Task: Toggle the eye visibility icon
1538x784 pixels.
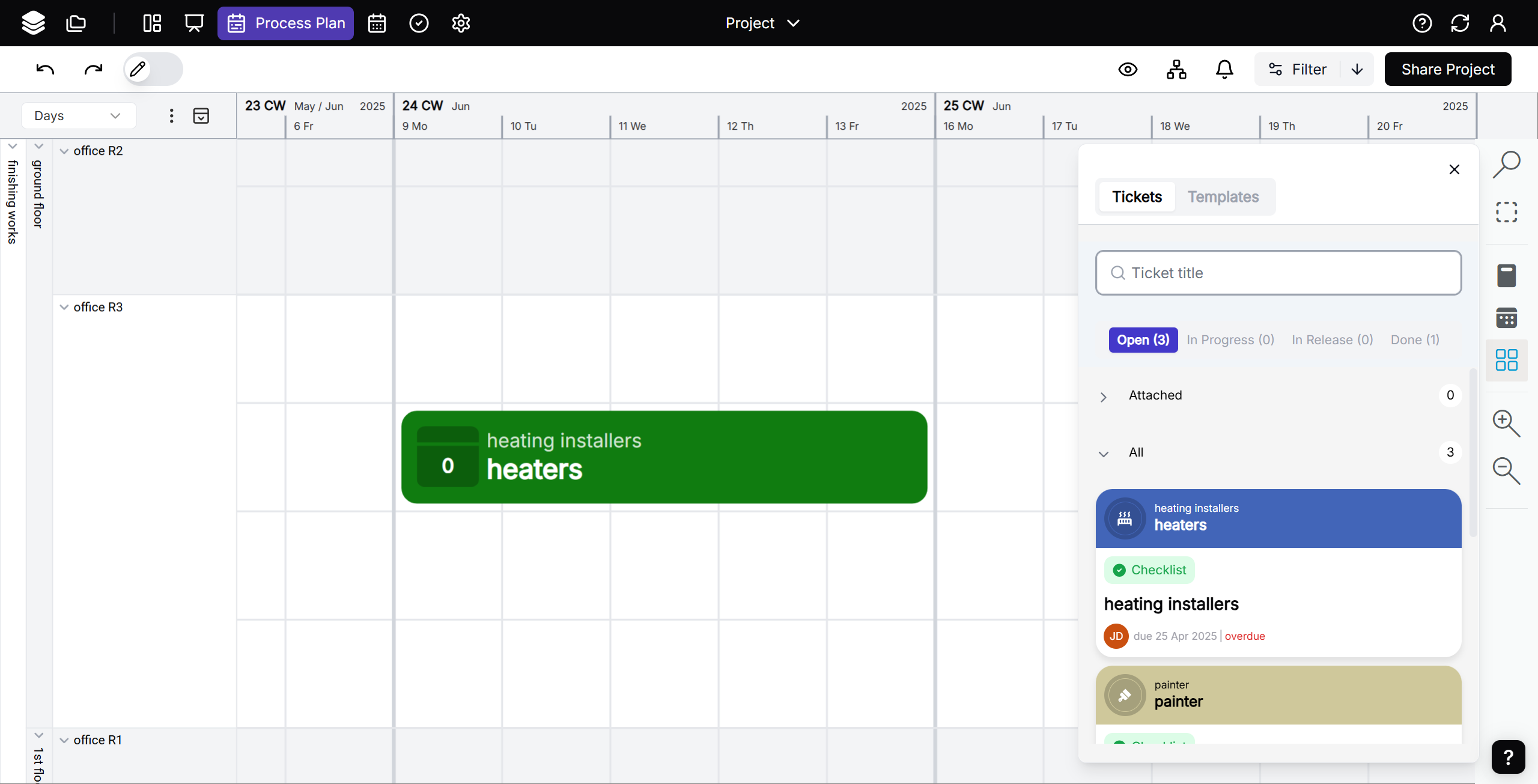Action: click(1128, 69)
